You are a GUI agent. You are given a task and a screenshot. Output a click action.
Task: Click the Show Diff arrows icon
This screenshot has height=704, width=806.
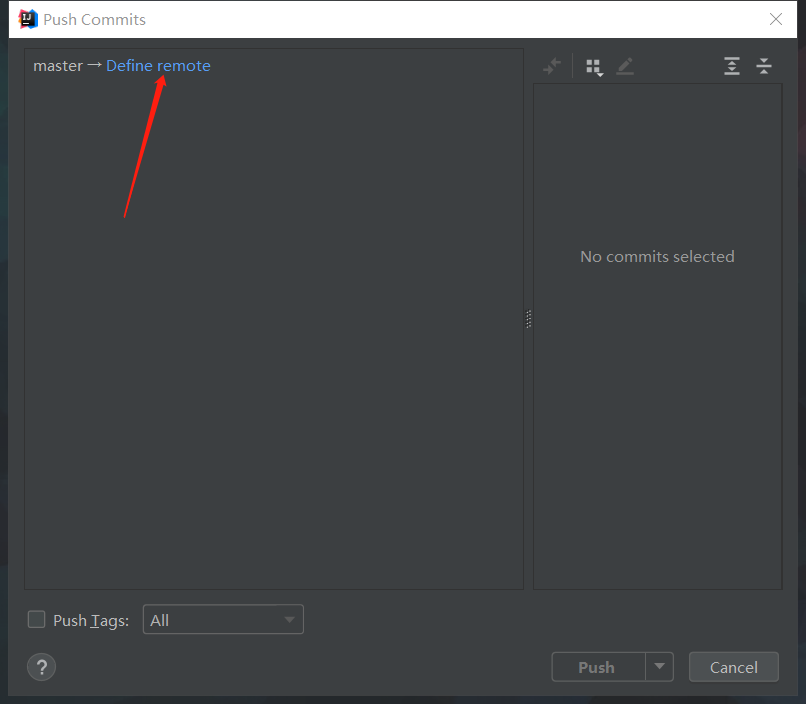click(x=552, y=67)
